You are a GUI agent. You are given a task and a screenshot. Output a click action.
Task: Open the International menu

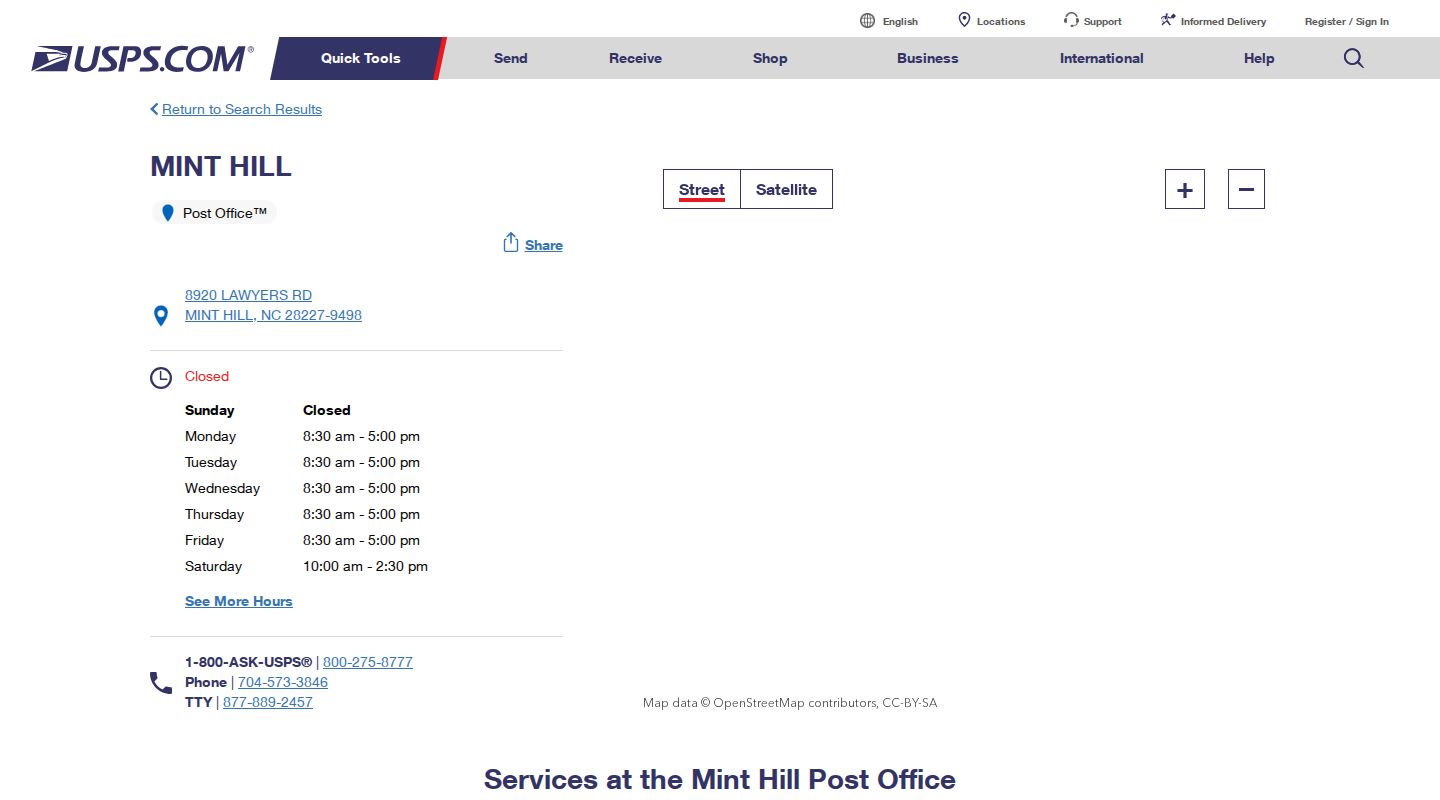[x=1101, y=58]
